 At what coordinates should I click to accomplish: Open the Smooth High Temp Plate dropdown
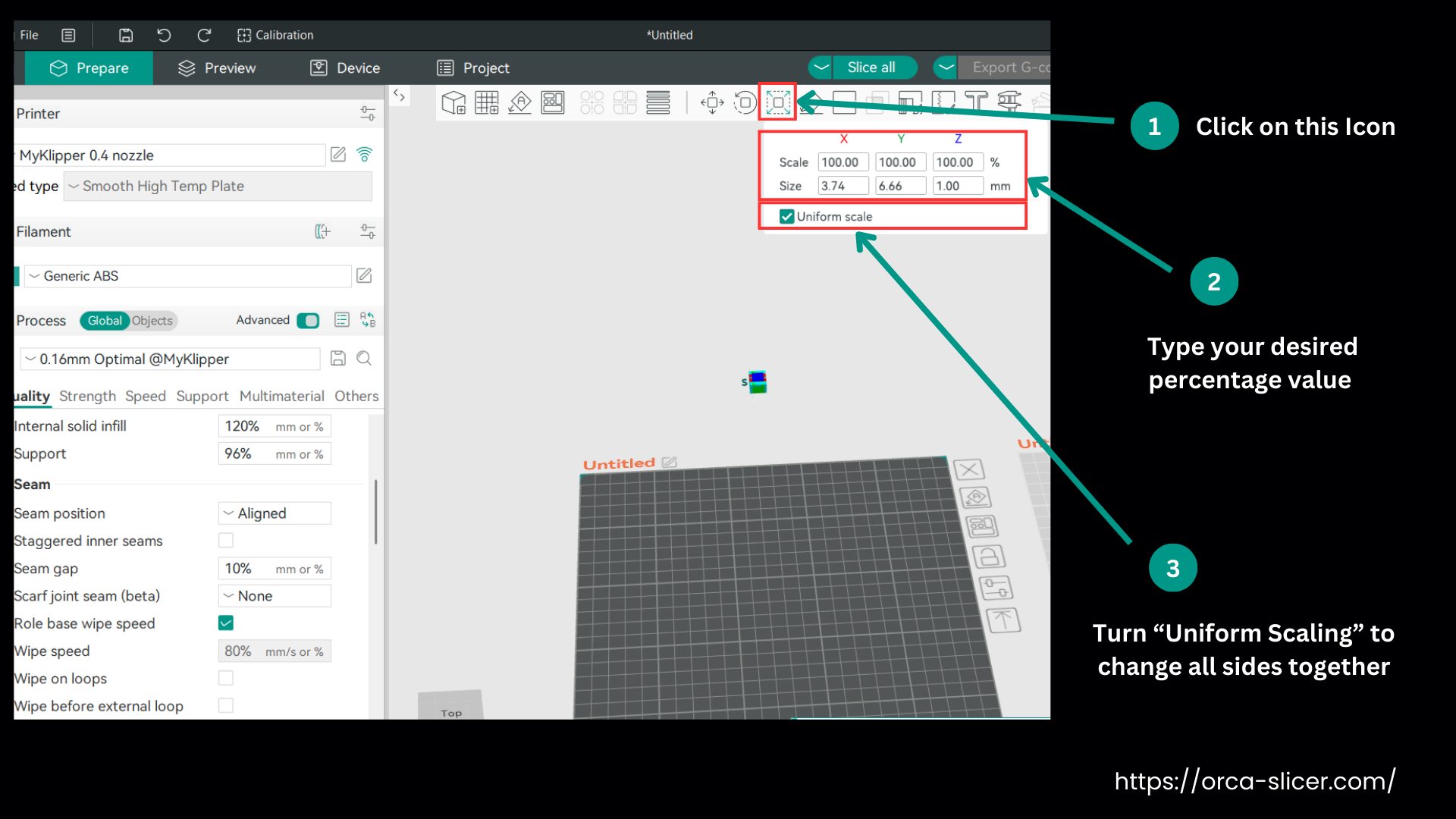coord(218,186)
